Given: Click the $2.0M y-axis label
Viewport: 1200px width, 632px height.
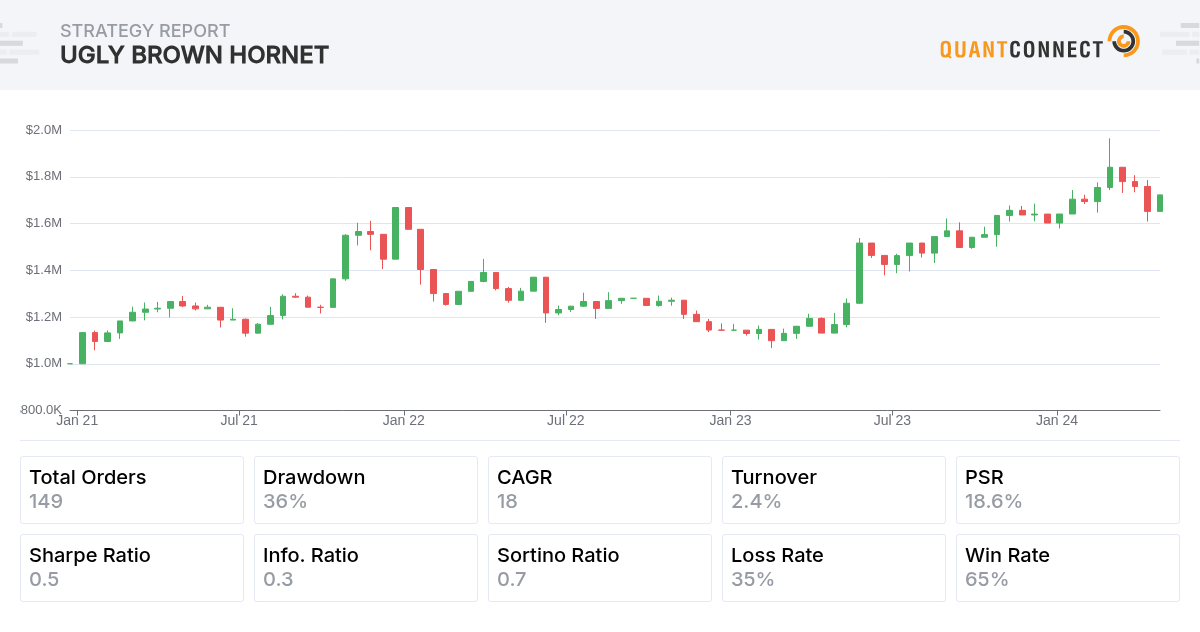Looking at the screenshot, I should 44,130.
